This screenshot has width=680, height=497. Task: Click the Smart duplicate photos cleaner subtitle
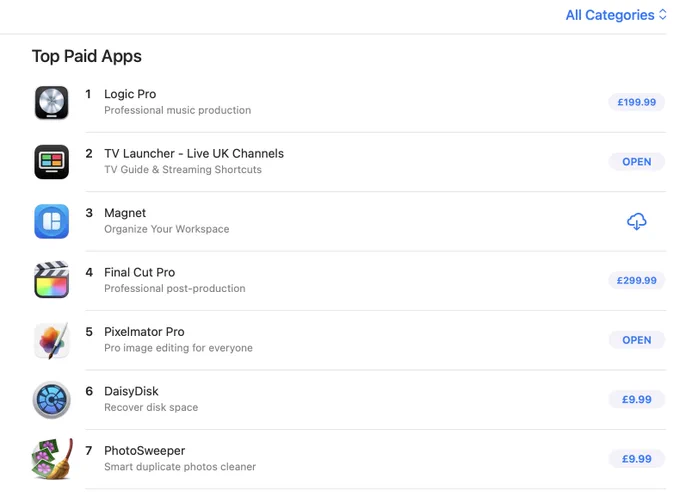(180, 467)
